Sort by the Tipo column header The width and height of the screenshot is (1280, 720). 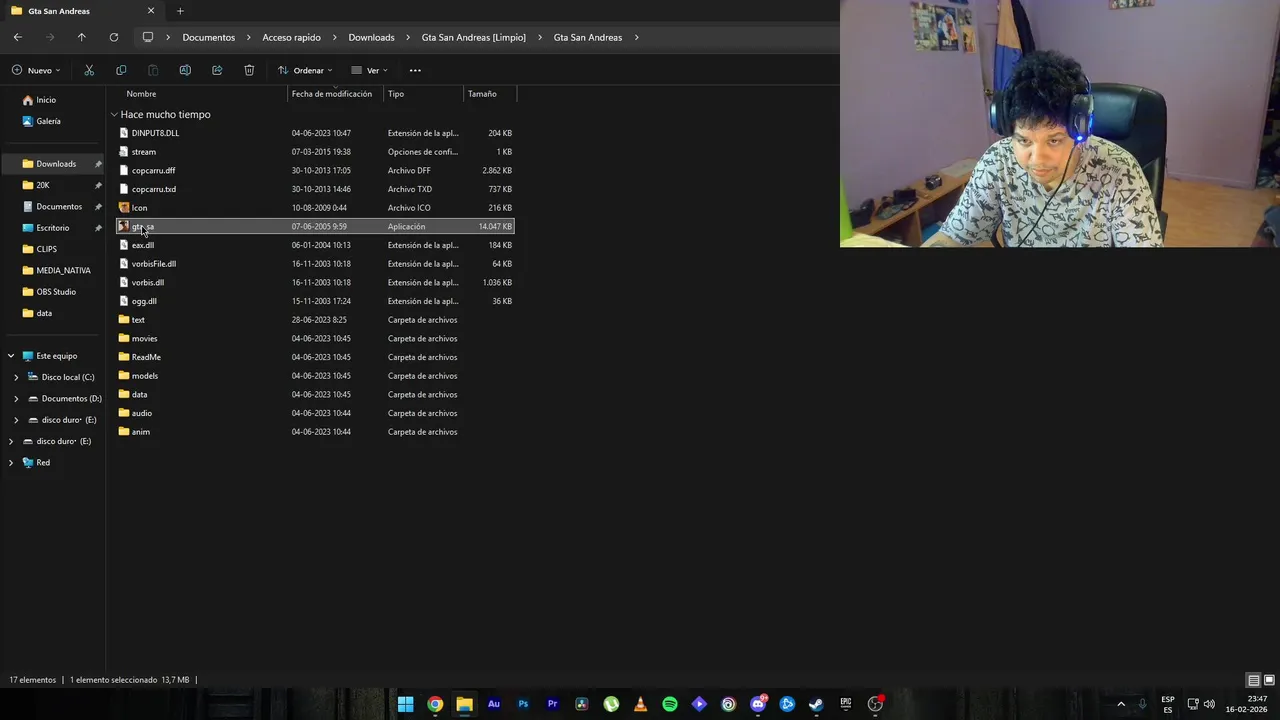[396, 94]
